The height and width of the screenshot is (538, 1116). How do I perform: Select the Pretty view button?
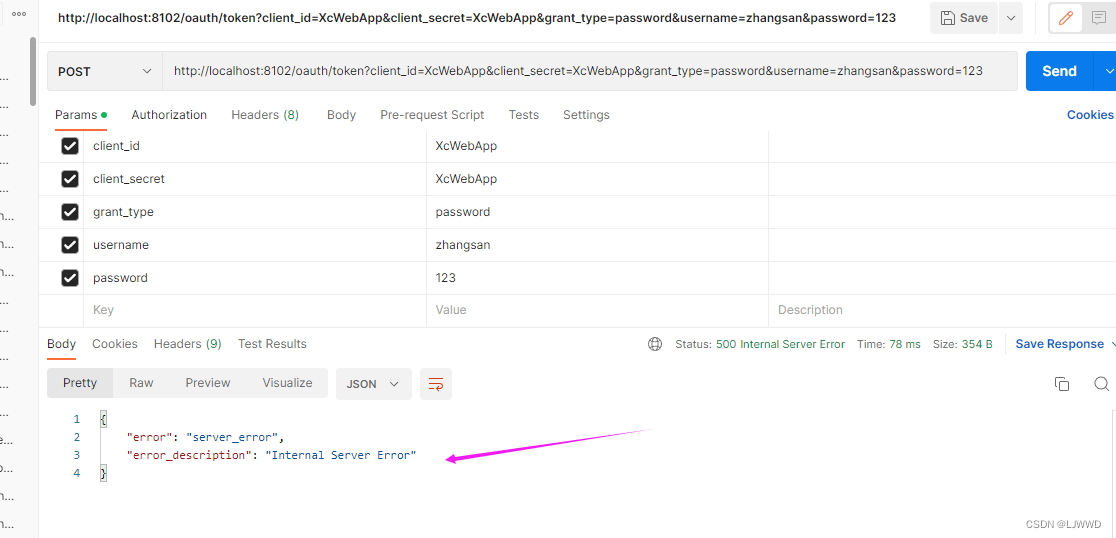80,383
